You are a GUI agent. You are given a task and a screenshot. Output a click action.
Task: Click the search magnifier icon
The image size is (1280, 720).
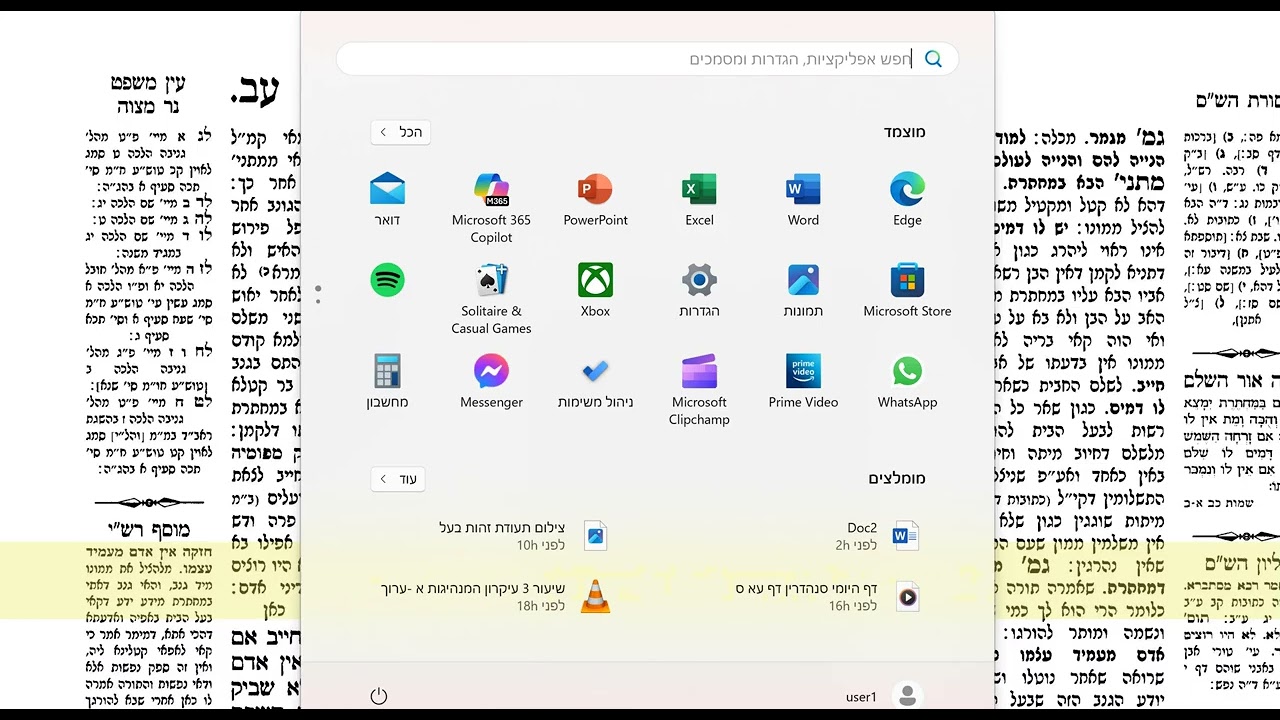[x=933, y=59]
